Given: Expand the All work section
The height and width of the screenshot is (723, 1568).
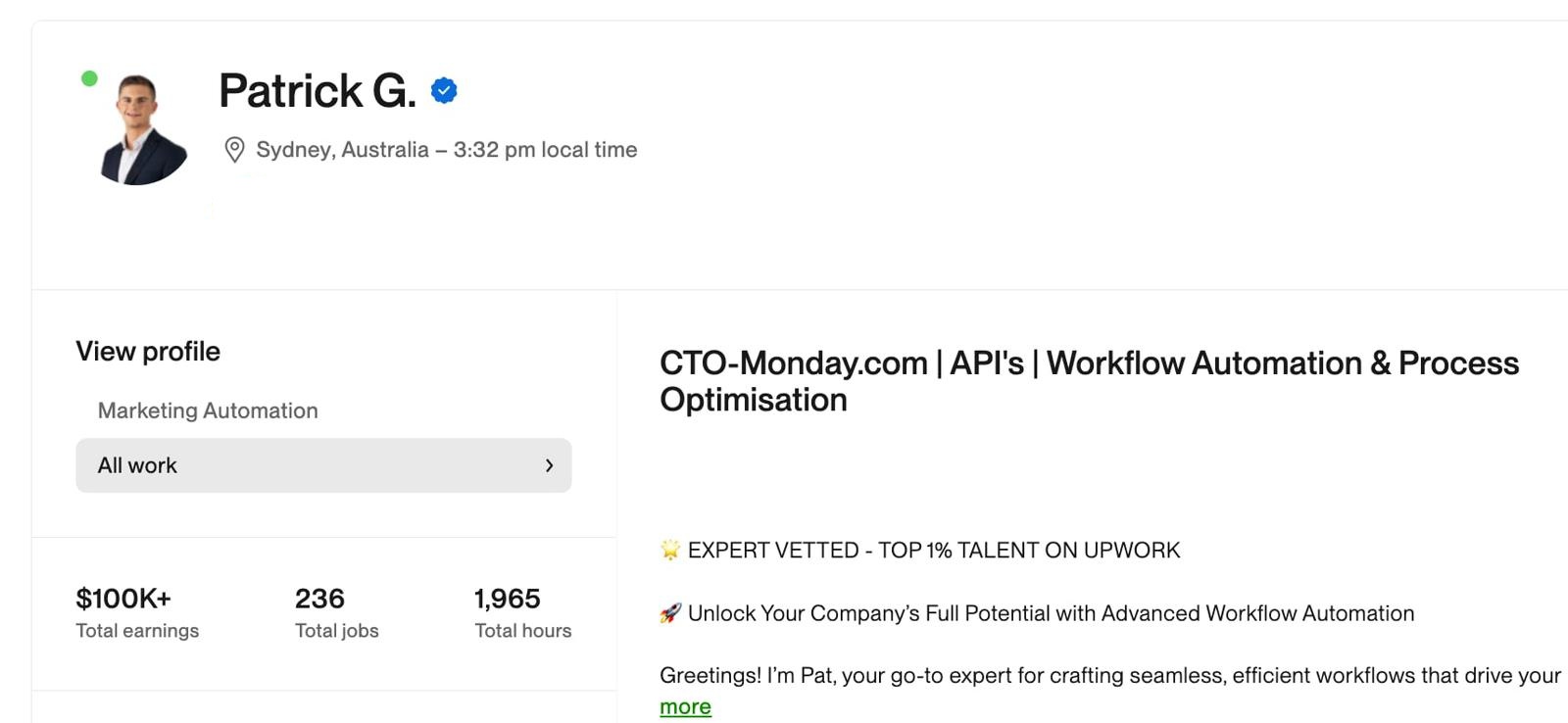Looking at the screenshot, I should 323,465.
